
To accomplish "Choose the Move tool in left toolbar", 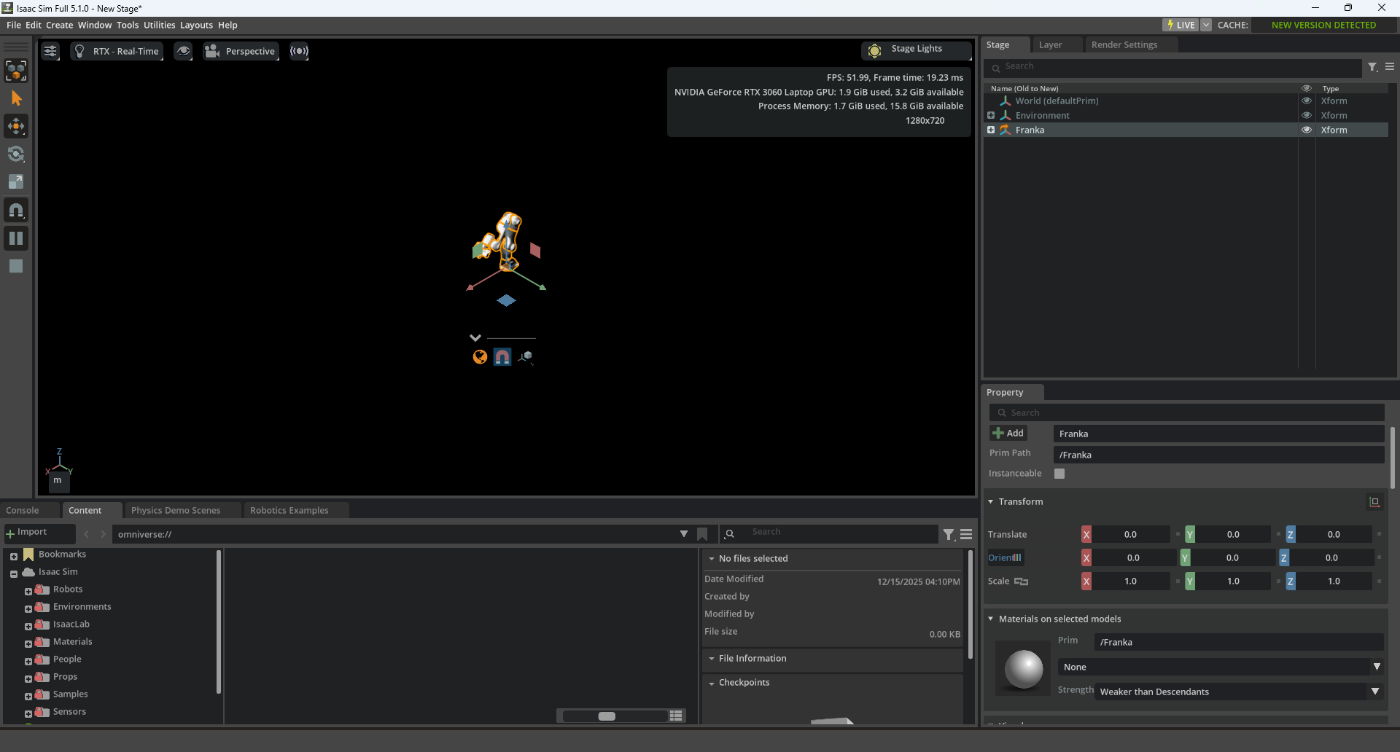I will (x=16, y=126).
